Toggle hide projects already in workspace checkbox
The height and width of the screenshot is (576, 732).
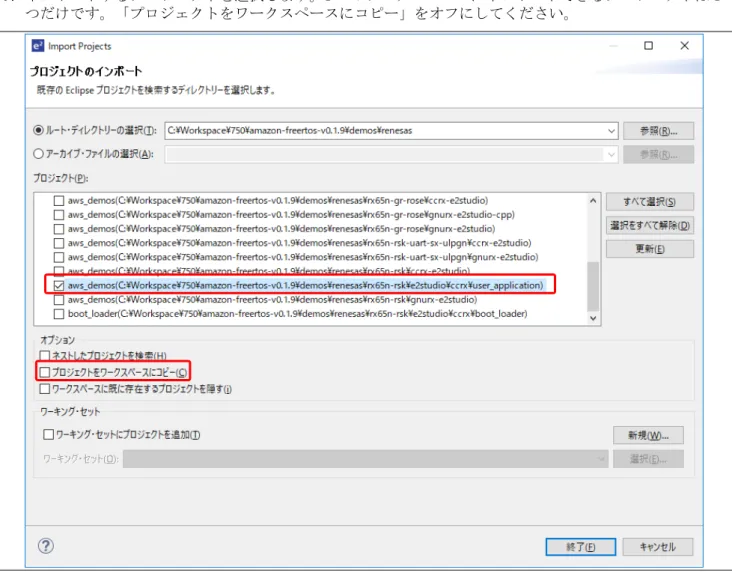(45, 389)
